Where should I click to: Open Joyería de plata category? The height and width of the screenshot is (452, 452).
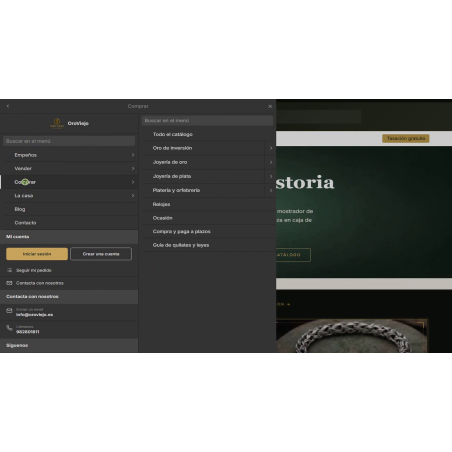click(172, 176)
